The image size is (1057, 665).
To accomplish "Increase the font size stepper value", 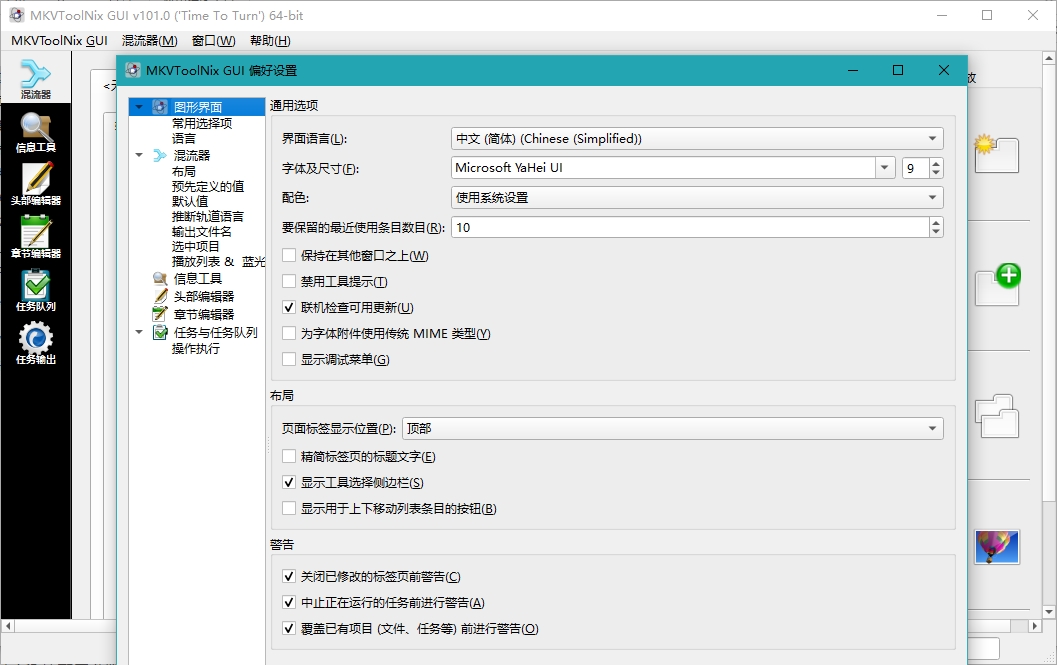I will click(x=936, y=163).
